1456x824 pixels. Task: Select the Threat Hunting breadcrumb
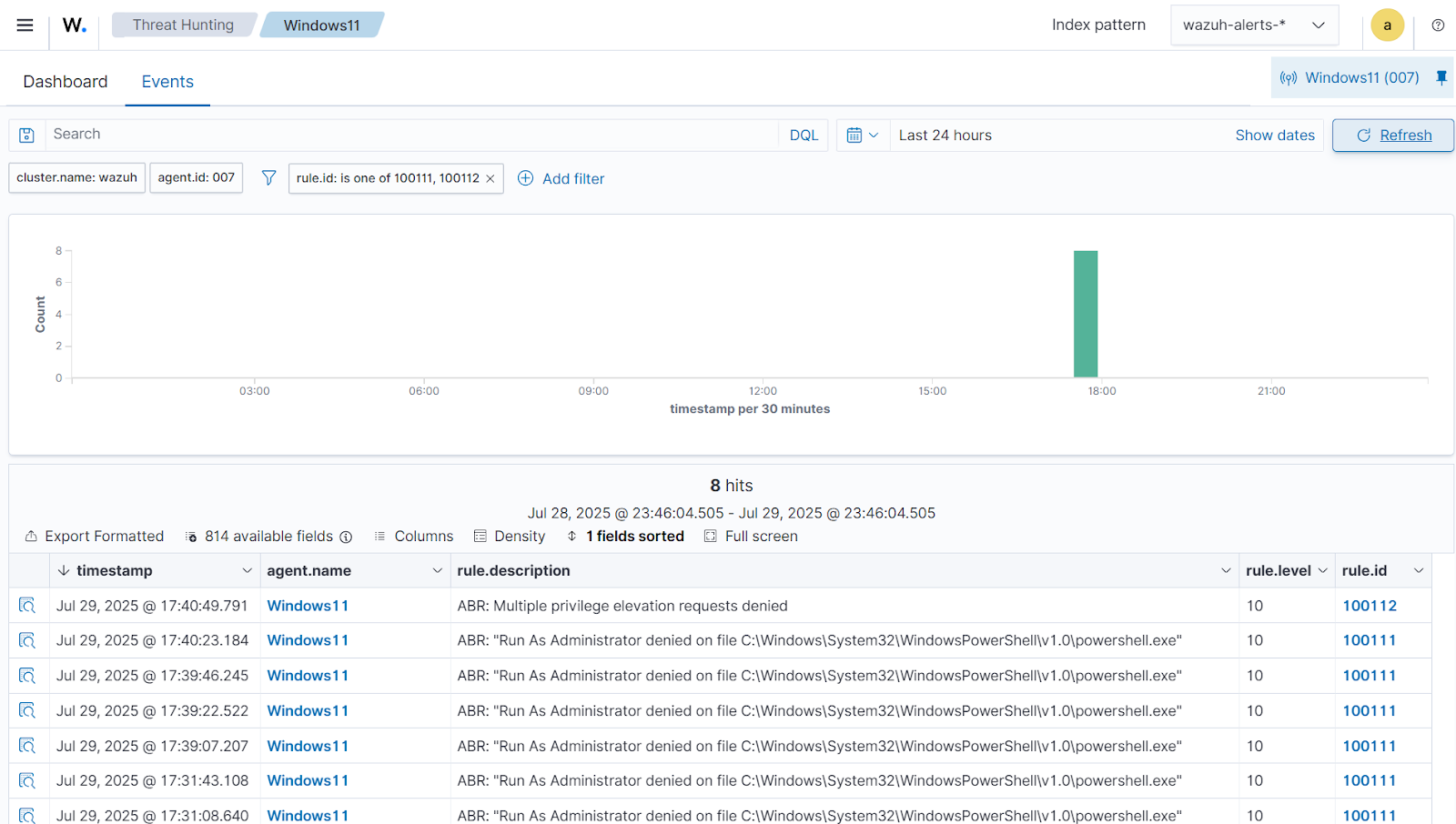183,25
